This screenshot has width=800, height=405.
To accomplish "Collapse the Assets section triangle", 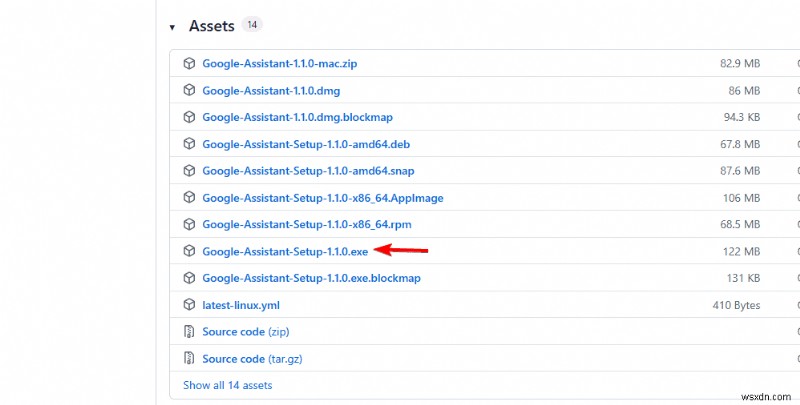I will (x=172, y=28).
